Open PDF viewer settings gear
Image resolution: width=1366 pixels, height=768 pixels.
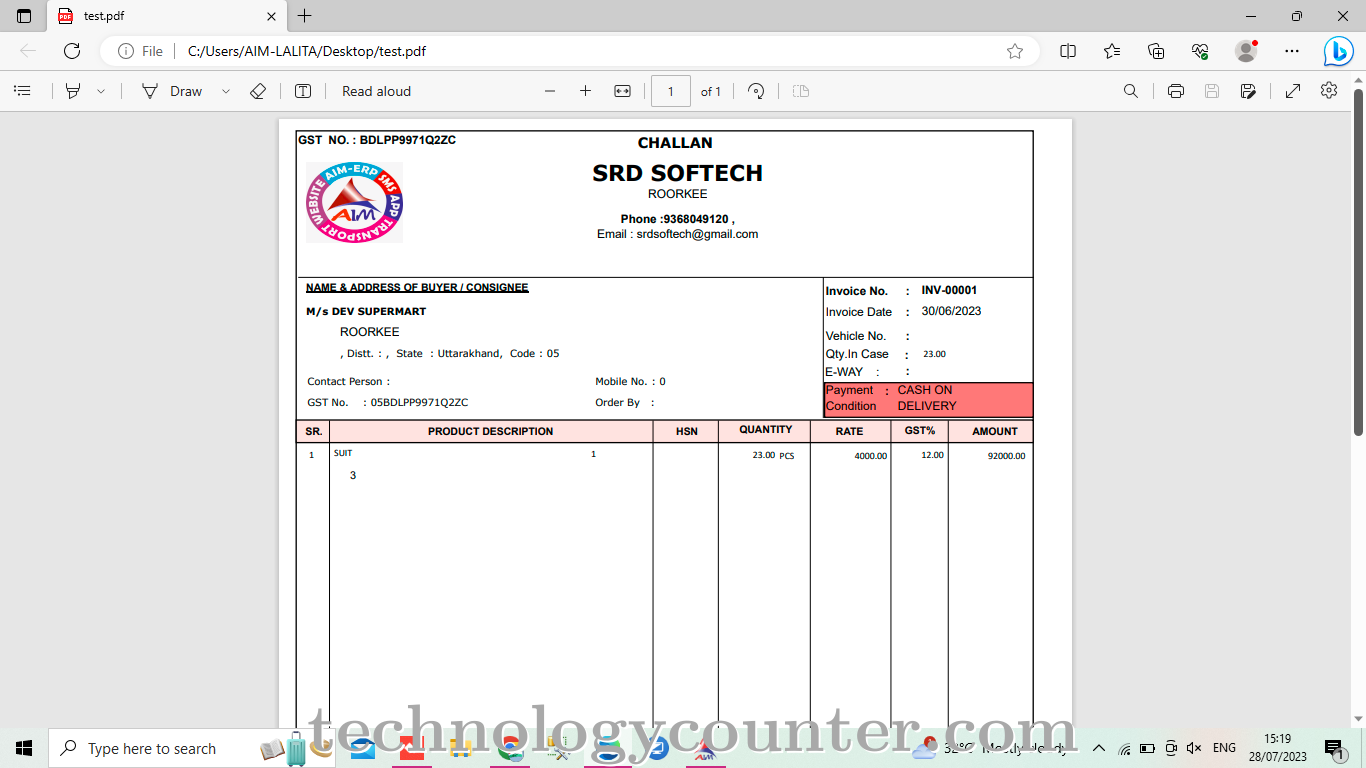point(1329,90)
